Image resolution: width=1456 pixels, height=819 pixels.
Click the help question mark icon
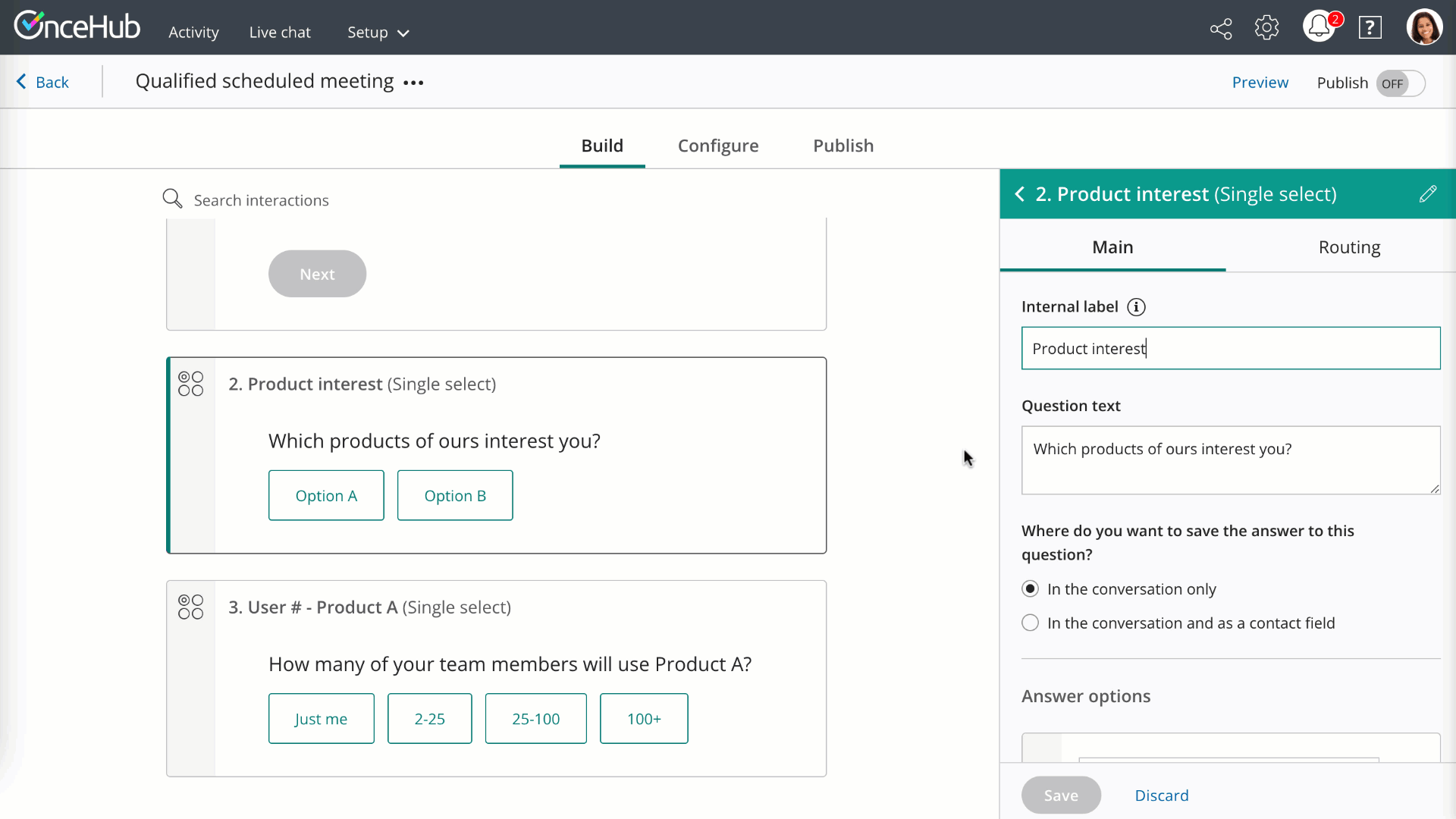1370,28
